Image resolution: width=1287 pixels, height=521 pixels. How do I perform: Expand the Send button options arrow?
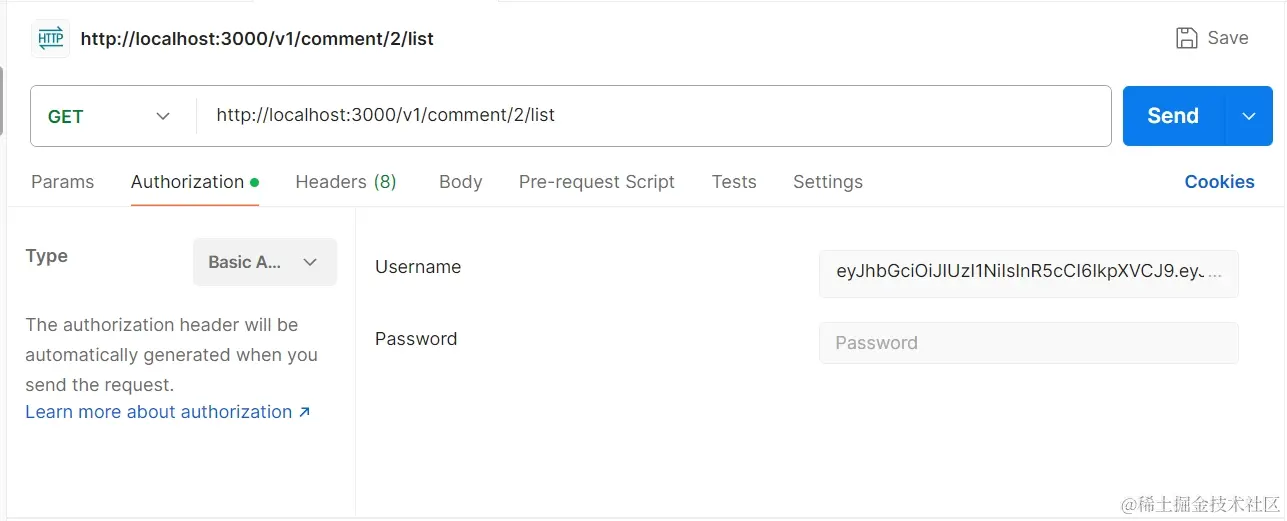click(x=1248, y=116)
